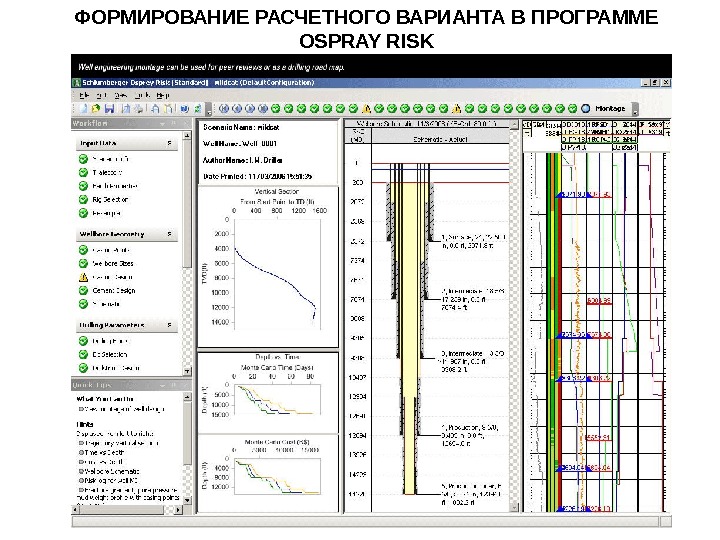Click the Wellbore Schematic hint link
This screenshot has width=720, height=540.
(112, 472)
